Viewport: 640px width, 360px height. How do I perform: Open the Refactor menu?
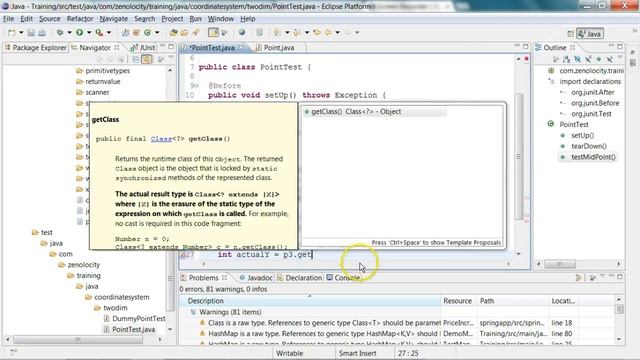click(x=80, y=19)
